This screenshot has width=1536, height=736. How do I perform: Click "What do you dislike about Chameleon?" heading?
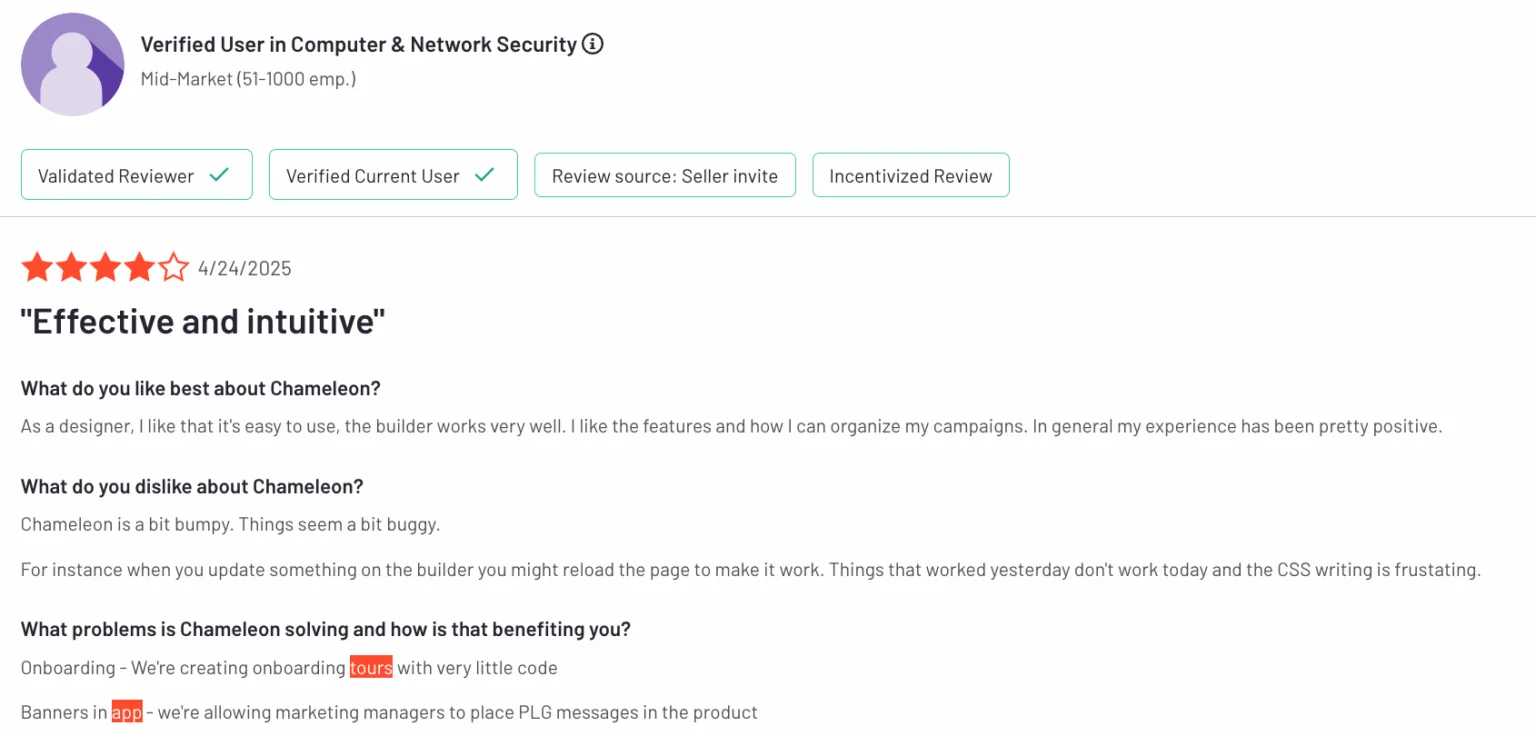192,487
